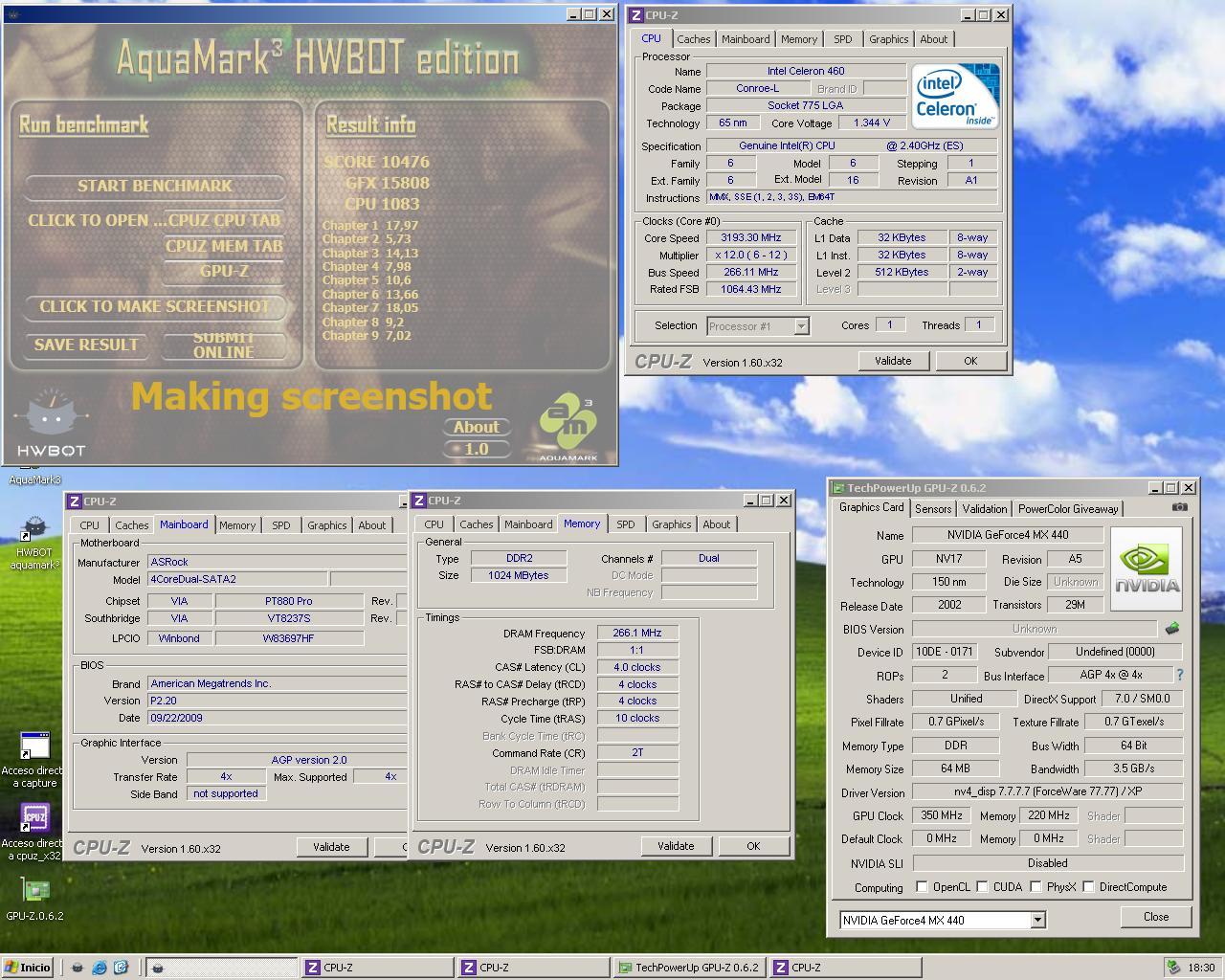Click the first CPU-Z taskbar button

point(378,968)
